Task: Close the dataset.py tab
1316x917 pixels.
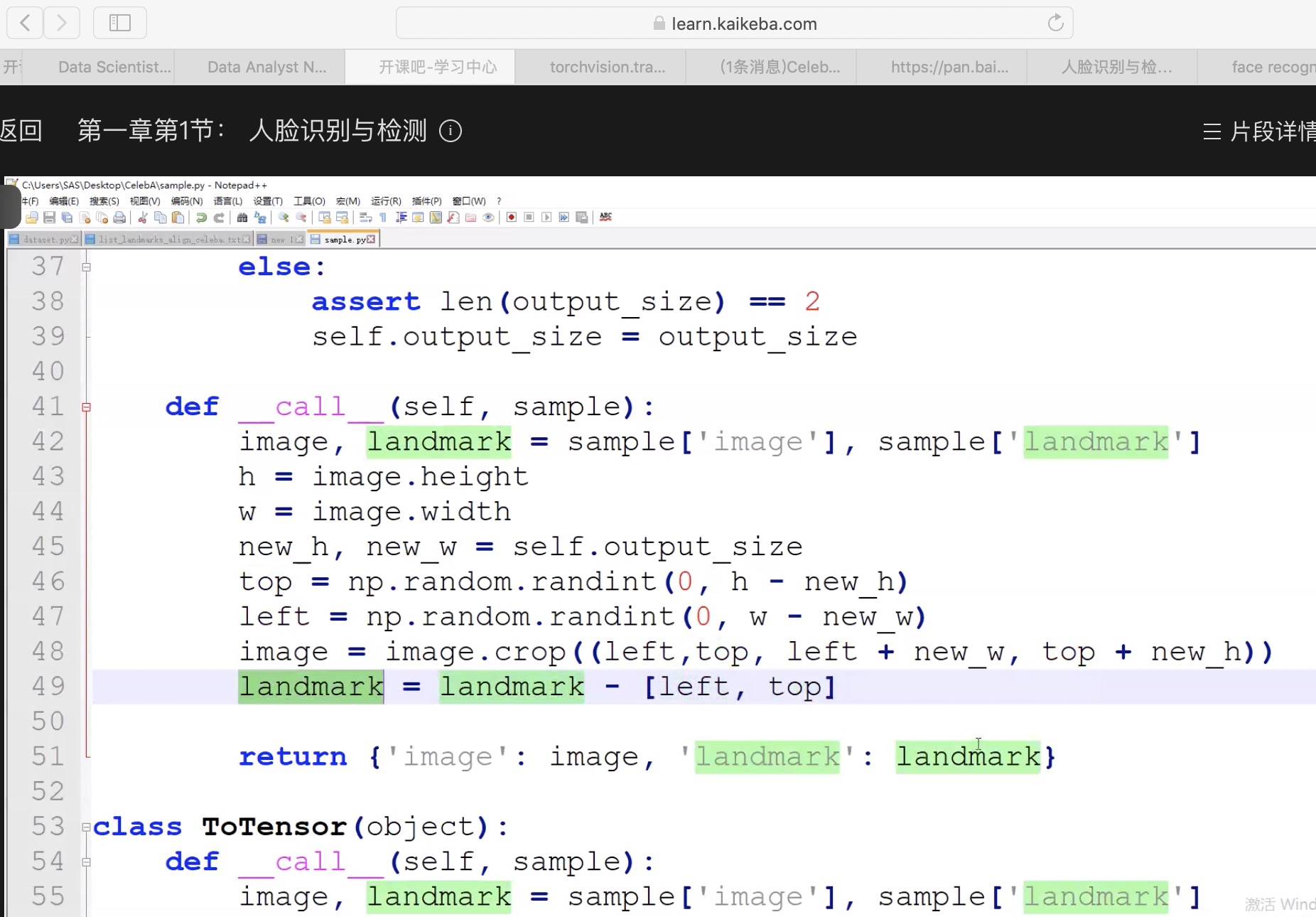Action: coord(75,240)
